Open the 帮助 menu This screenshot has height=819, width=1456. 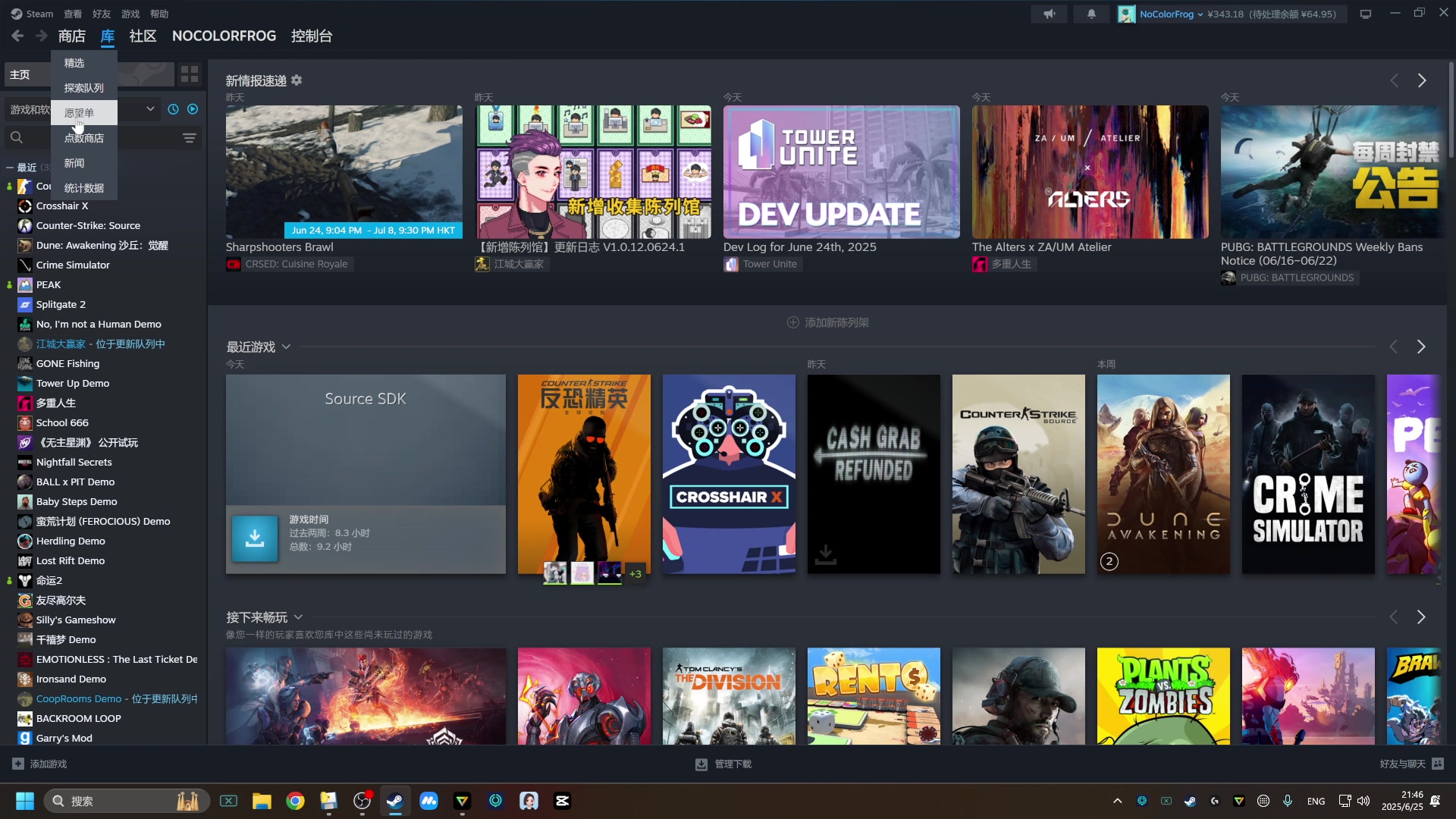pos(159,14)
